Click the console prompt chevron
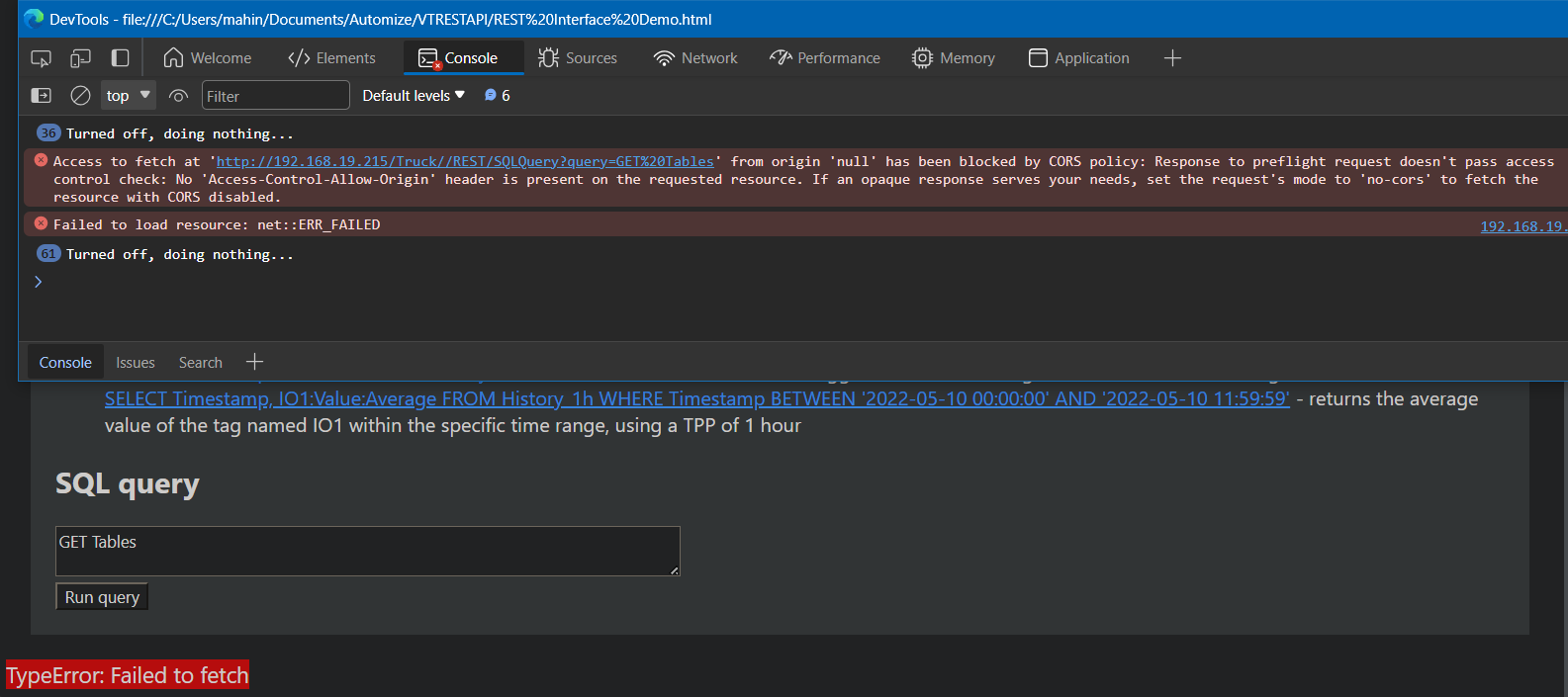This screenshot has height=697, width=1568. pyautogui.click(x=39, y=282)
